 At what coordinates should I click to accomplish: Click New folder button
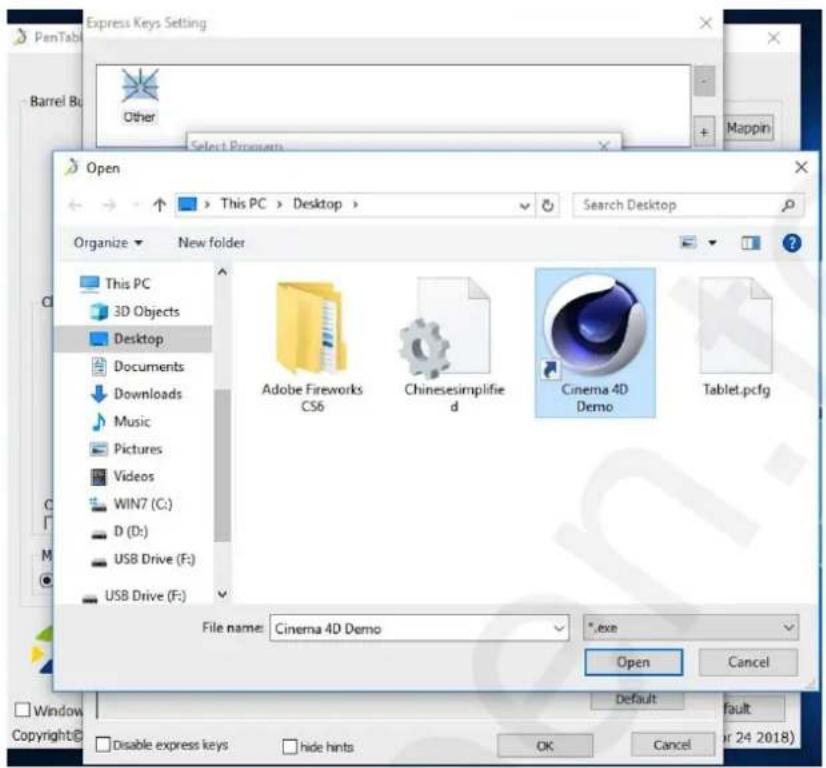[x=212, y=243]
